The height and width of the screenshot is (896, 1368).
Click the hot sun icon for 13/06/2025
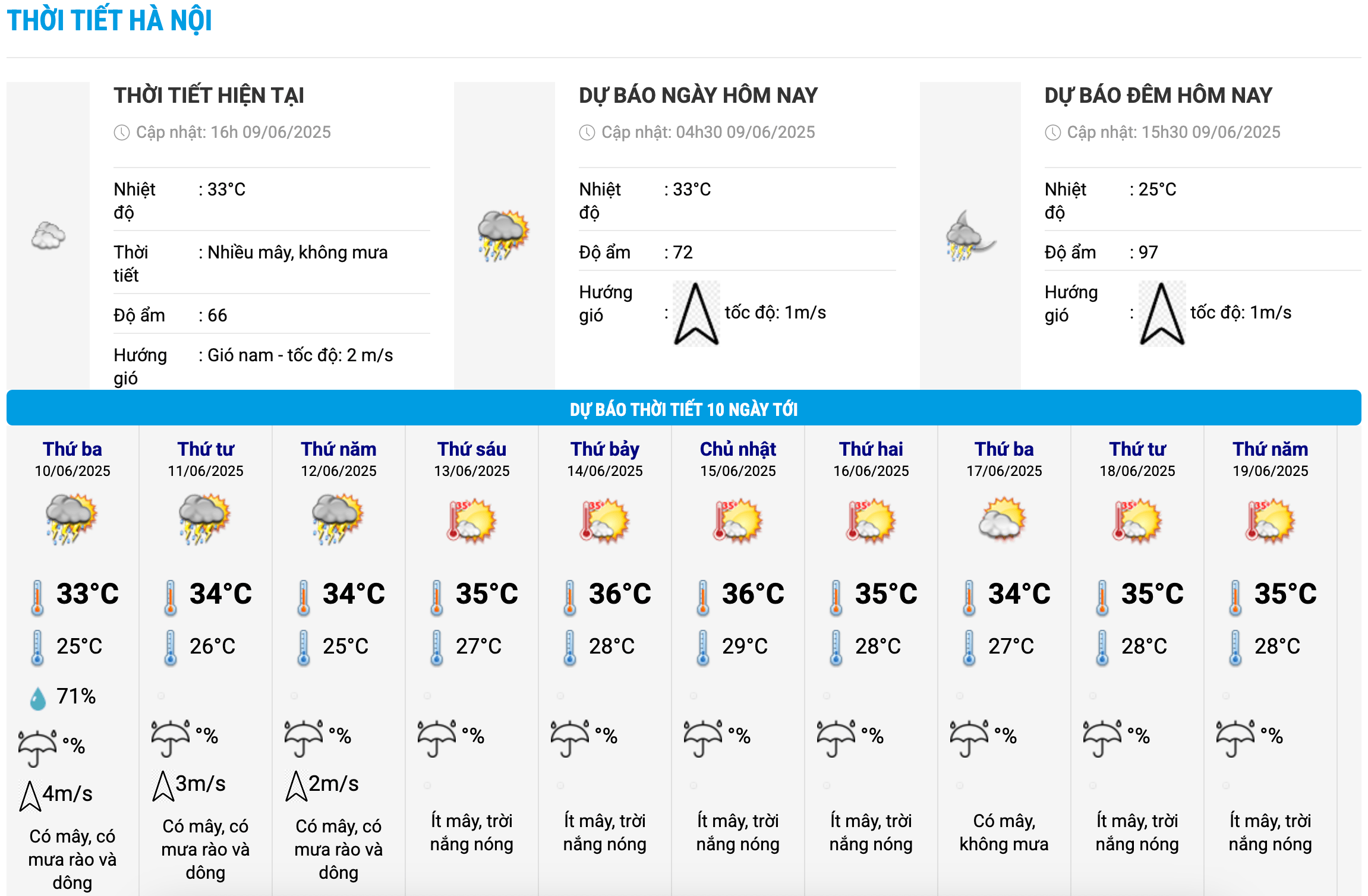click(x=472, y=520)
